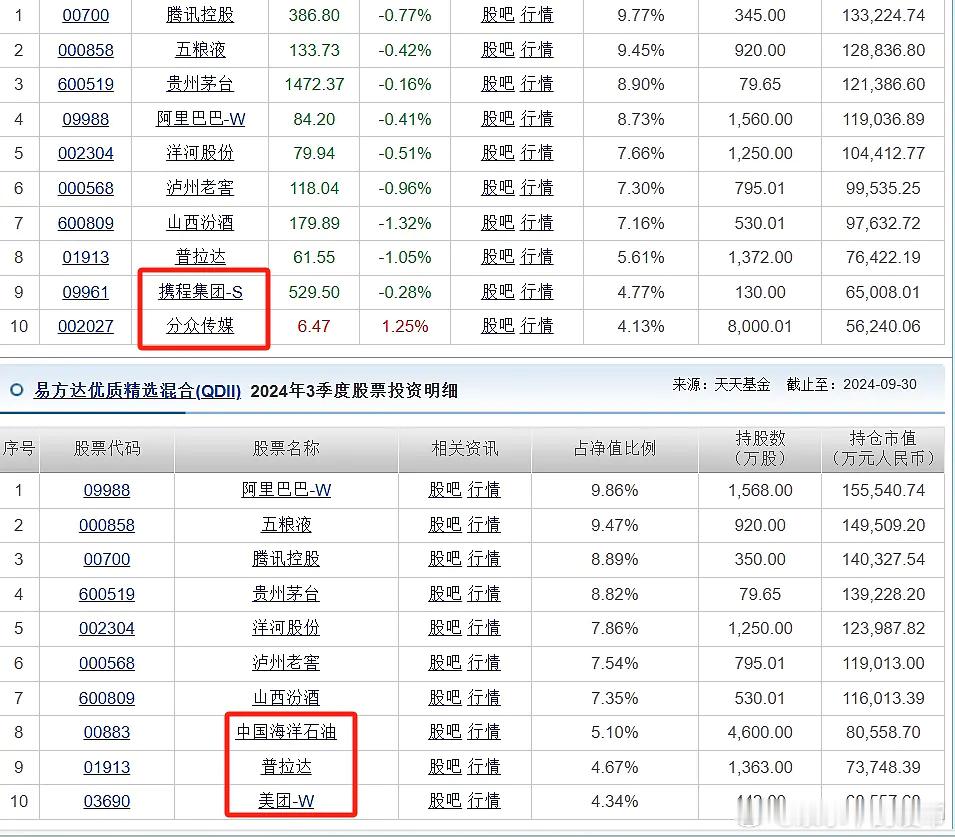Select 占净值比例 column header in lower table
The image size is (955, 837).
[615, 449]
